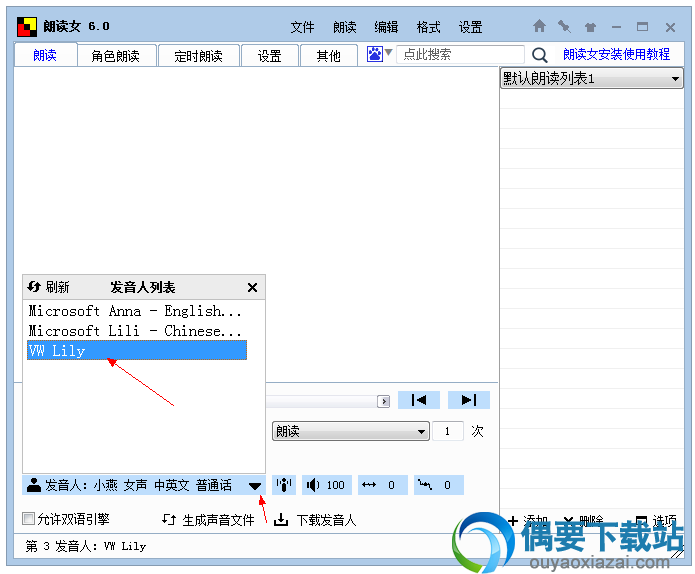
Task: Close the 发音人列表 panel
Action: [252, 288]
